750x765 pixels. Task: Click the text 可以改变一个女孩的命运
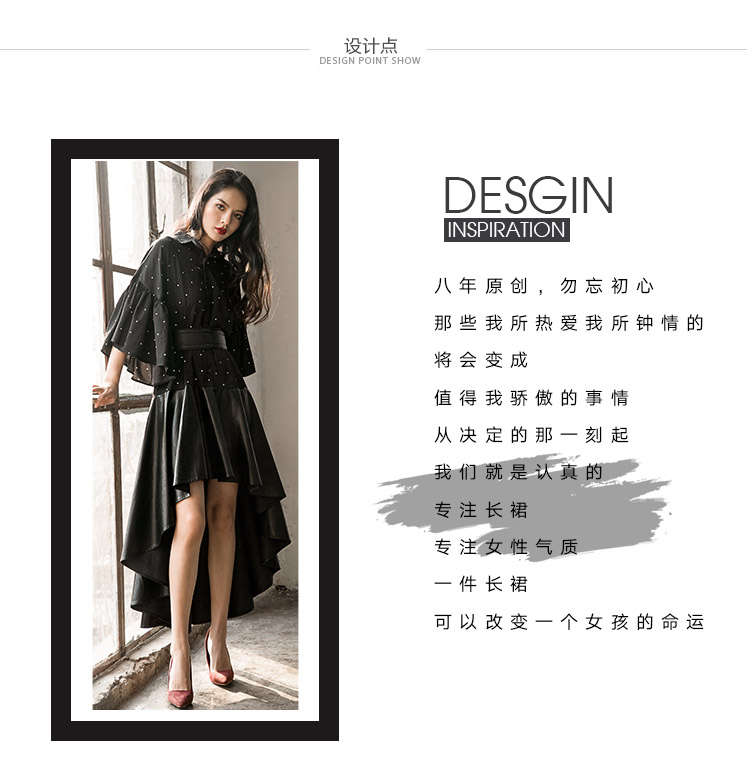(x=568, y=622)
